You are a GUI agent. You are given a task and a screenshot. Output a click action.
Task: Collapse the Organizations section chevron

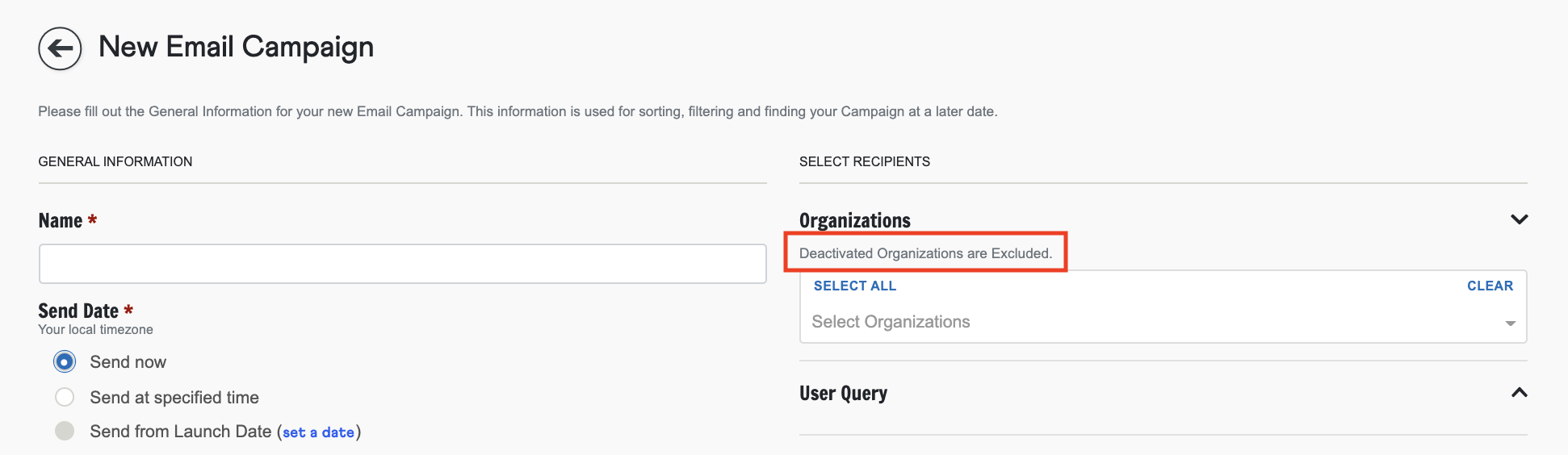point(1519,219)
